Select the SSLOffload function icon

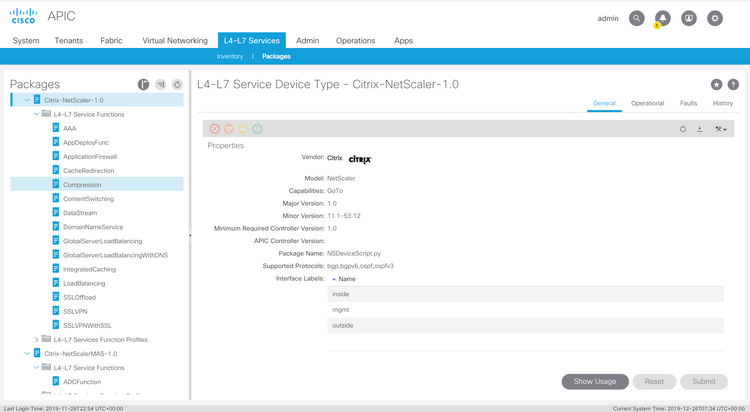(56, 297)
